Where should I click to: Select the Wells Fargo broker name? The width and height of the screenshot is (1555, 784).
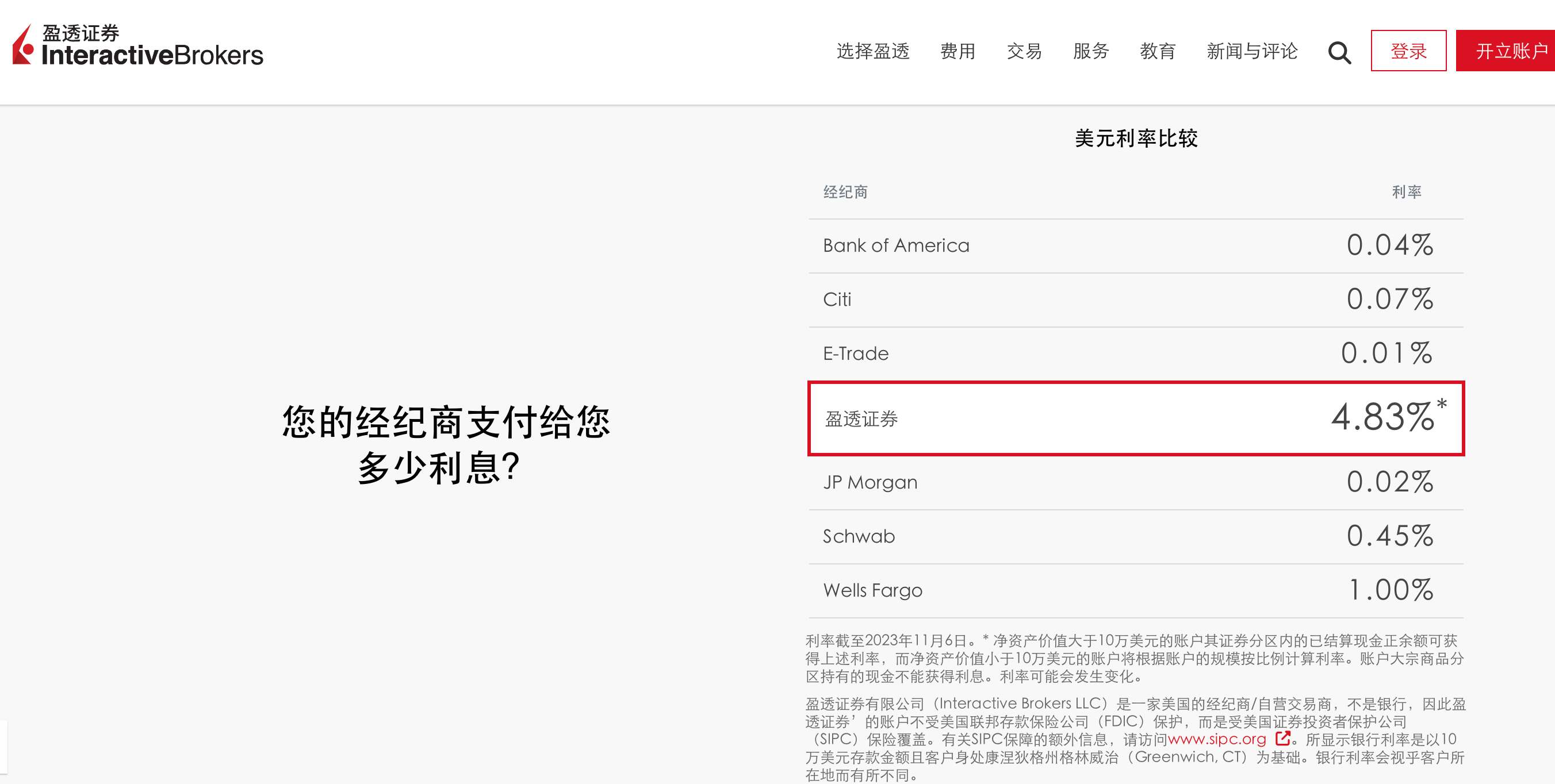click(x=872, y=590)
